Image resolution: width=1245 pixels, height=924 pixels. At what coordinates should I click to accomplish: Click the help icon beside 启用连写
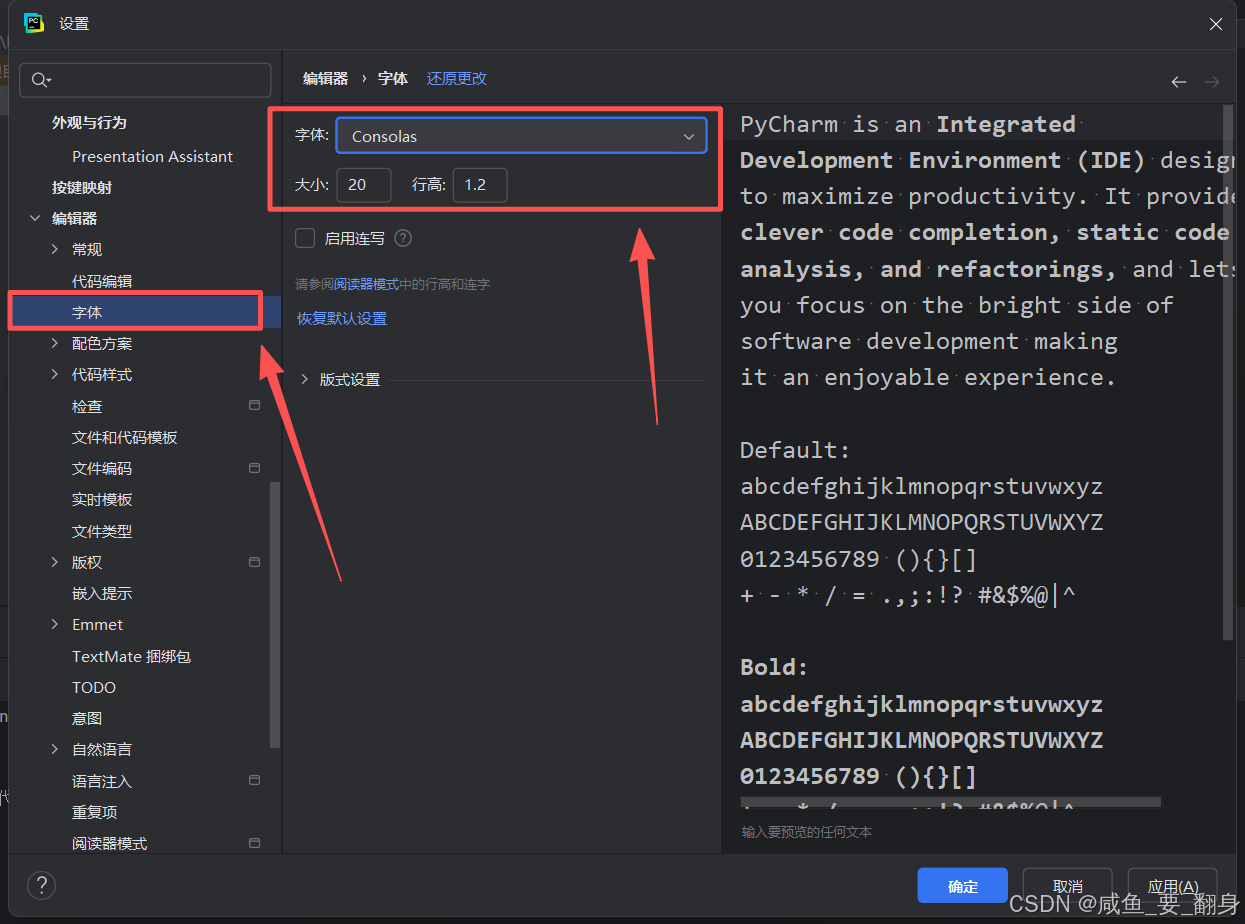coord(403,238)
